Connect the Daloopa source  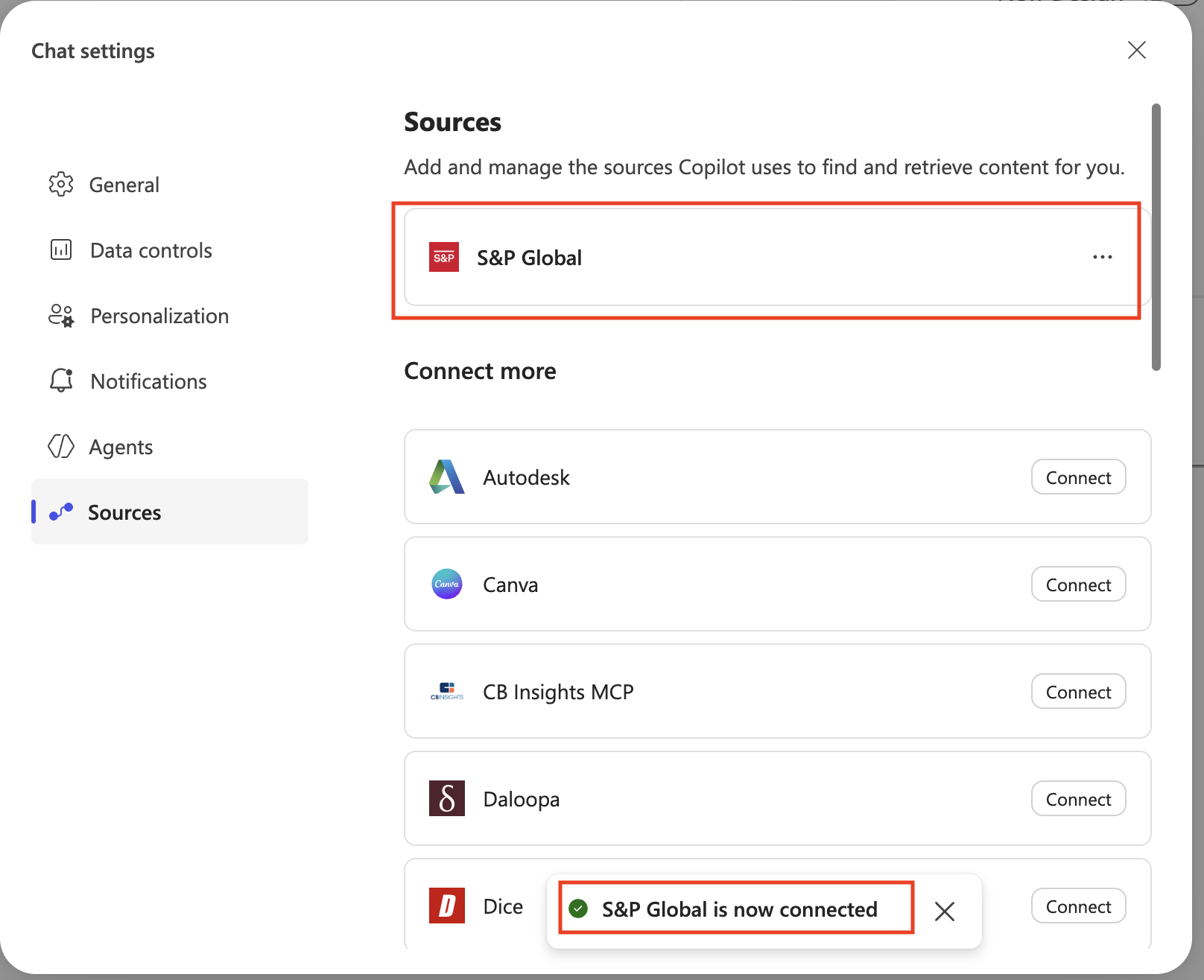1078,799
